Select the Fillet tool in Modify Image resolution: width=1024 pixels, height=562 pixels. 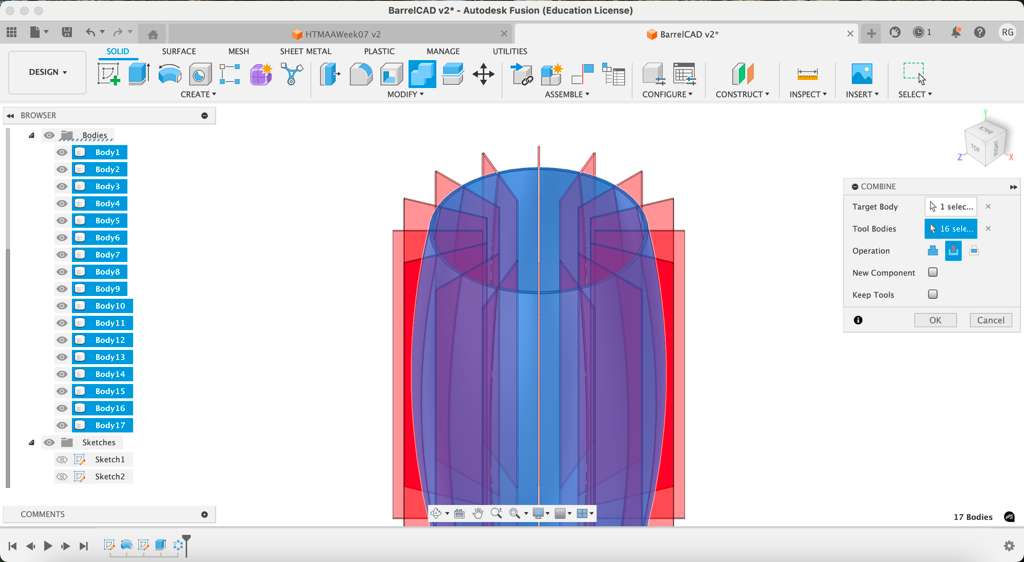(x=361, y=74)
